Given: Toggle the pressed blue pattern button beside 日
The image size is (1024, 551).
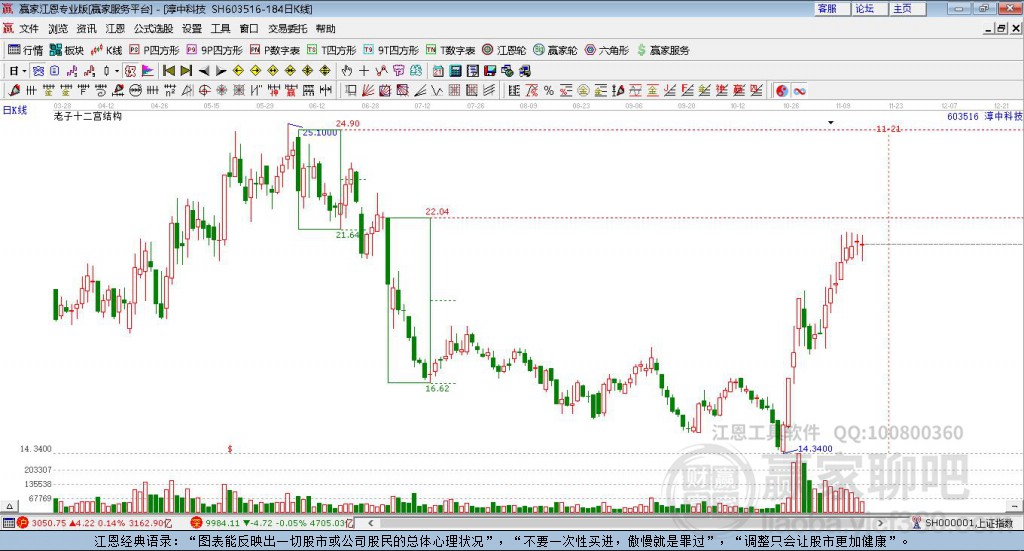Looking at the screenshot, I should point(38,71).
